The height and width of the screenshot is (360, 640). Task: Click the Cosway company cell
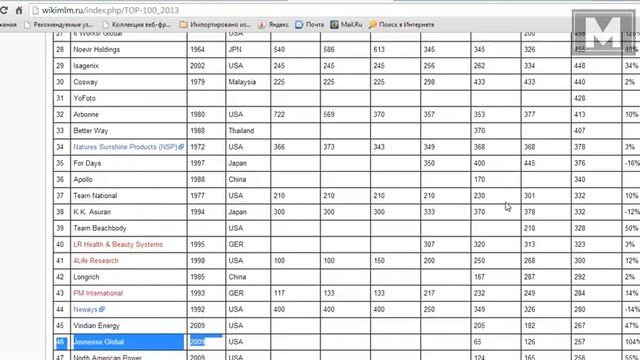pos(129,82)
